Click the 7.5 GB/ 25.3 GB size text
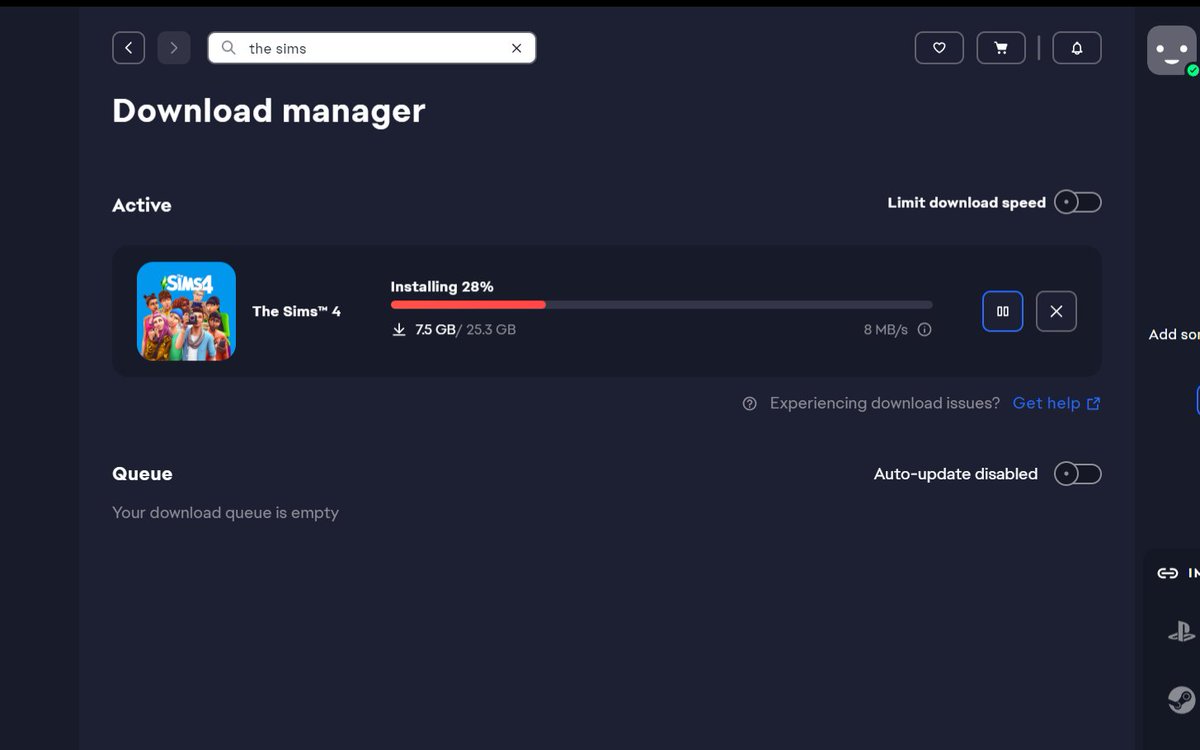The height and width of the screenshot is (750, 1200). coord(465,329)
